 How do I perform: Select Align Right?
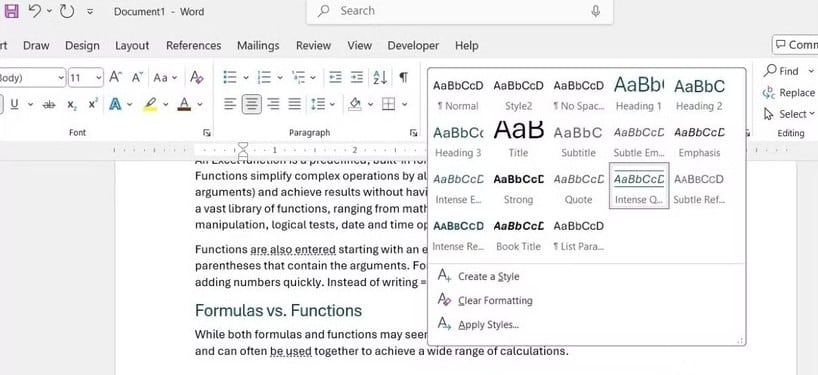coord(273,104)
